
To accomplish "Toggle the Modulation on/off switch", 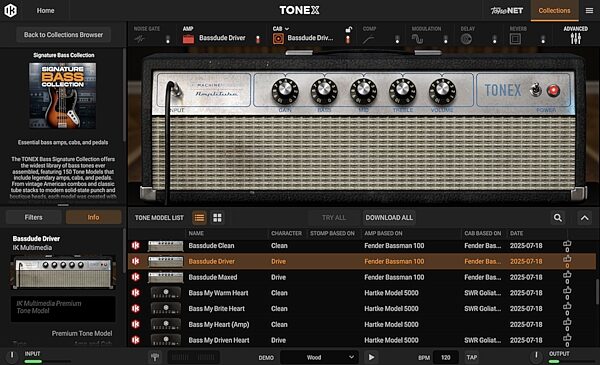I will coord(445,39).
